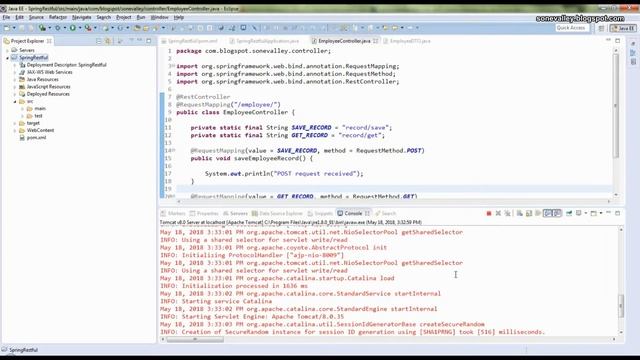Click Collapse All in Project Explorer
This screenshot has height=360, width=640.
[98, 41]
